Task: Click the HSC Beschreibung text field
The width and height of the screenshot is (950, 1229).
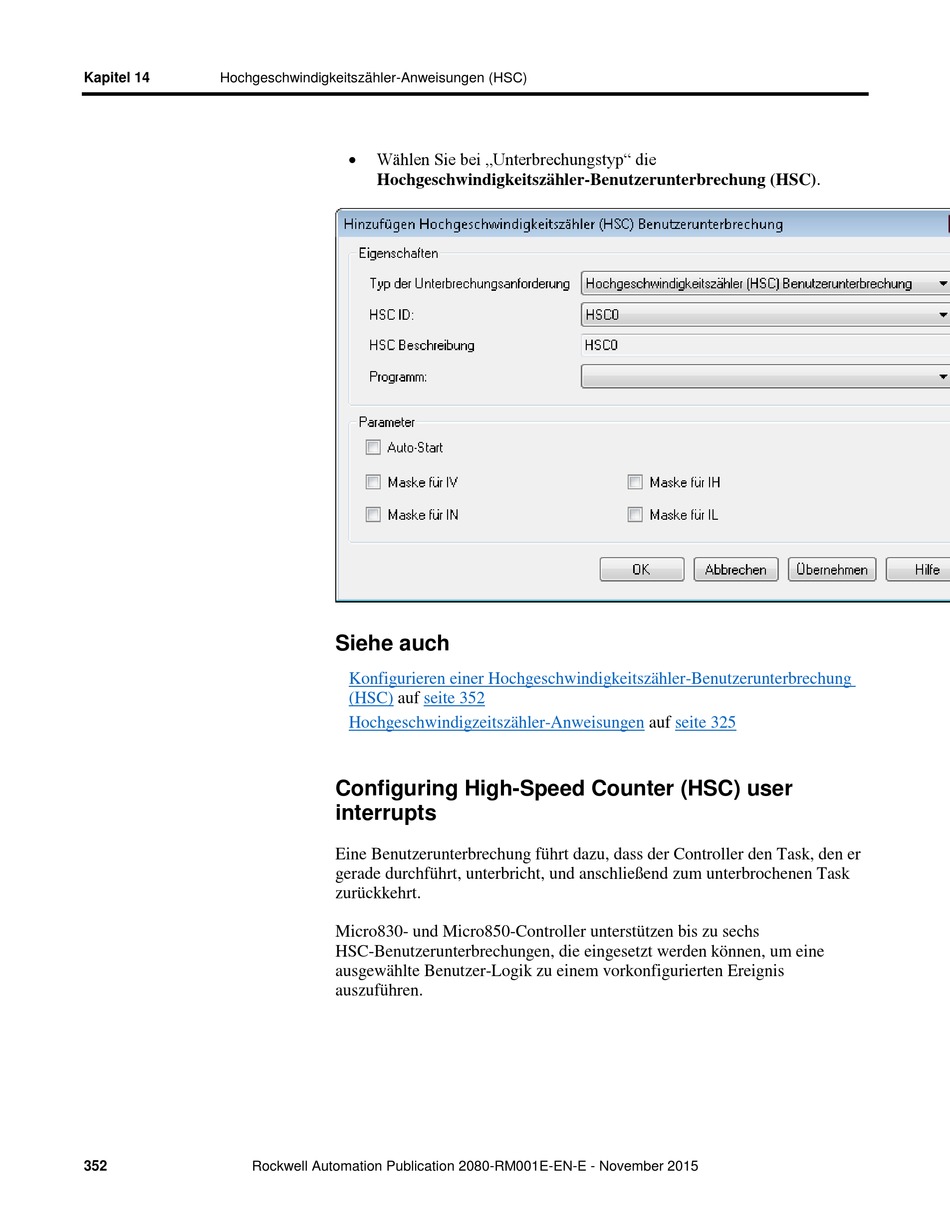Action: [765, 346]
